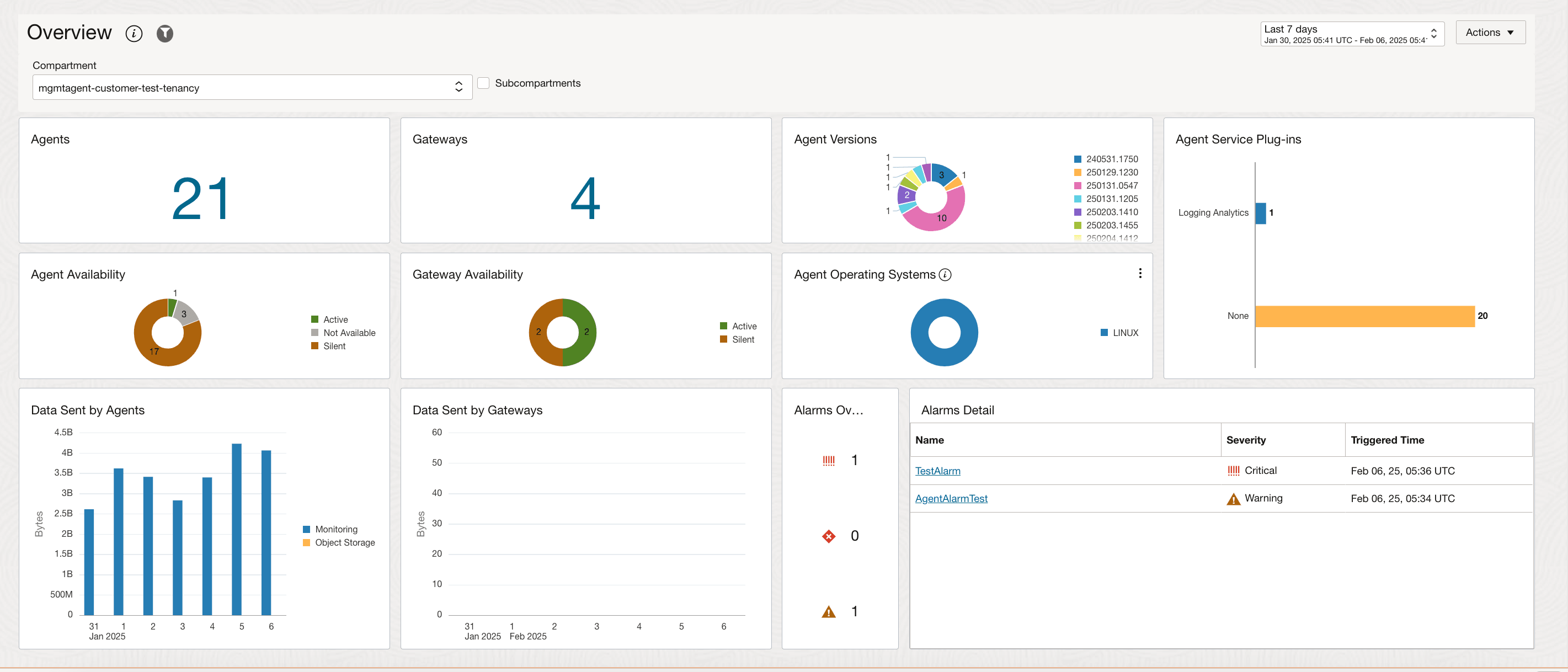Open the AgentAlarmTest alarm link
The width and height of the screenshot is (1568, 672).
[x=951, y=498]
